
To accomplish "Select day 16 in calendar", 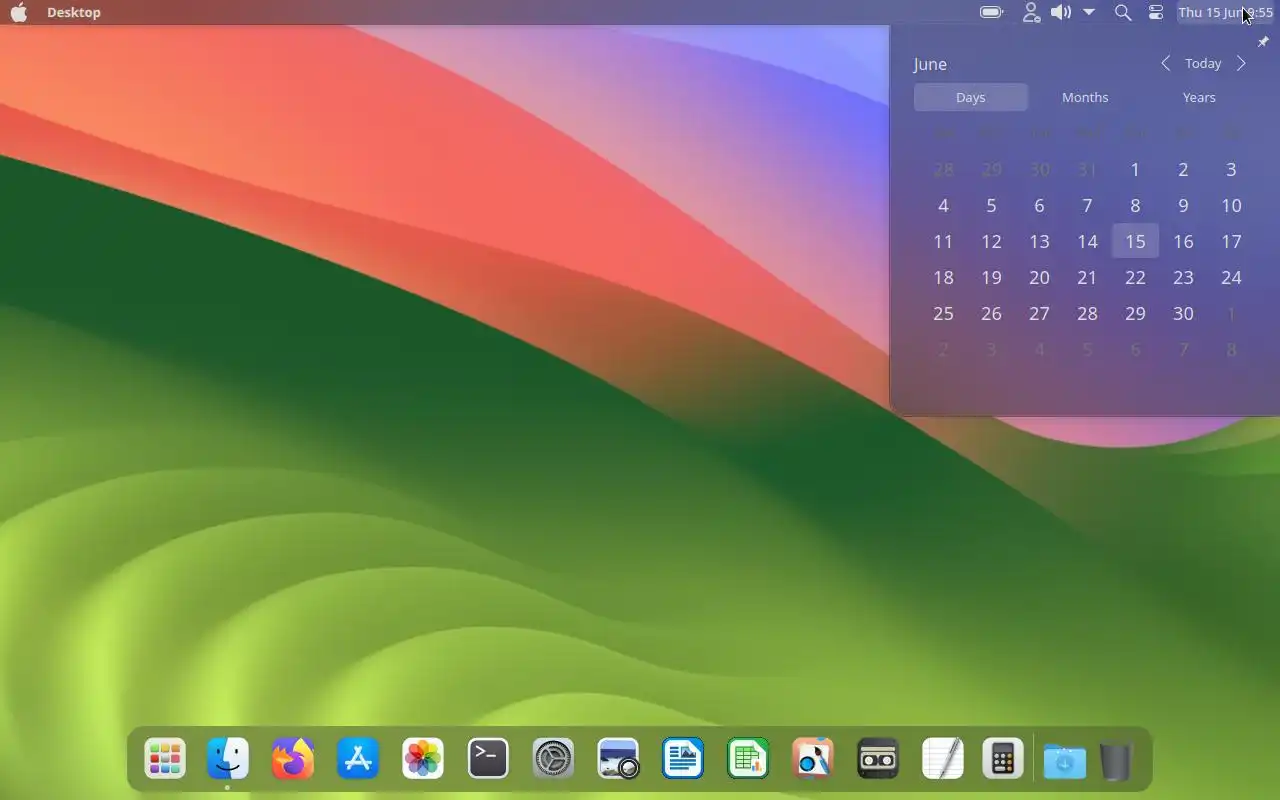I will [x=1183, y=241].
